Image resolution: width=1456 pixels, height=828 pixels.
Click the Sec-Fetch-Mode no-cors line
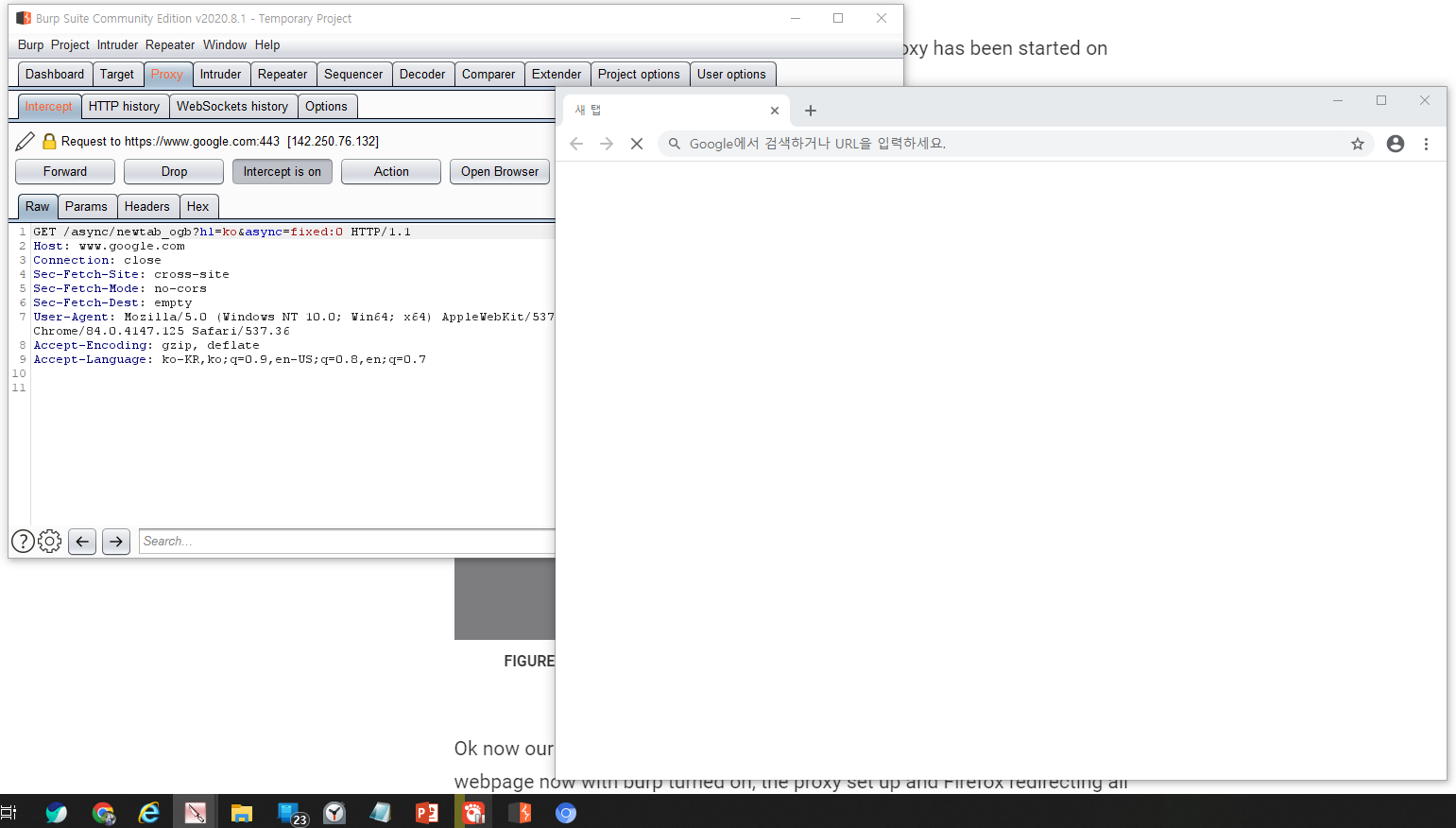coord(120,288)
